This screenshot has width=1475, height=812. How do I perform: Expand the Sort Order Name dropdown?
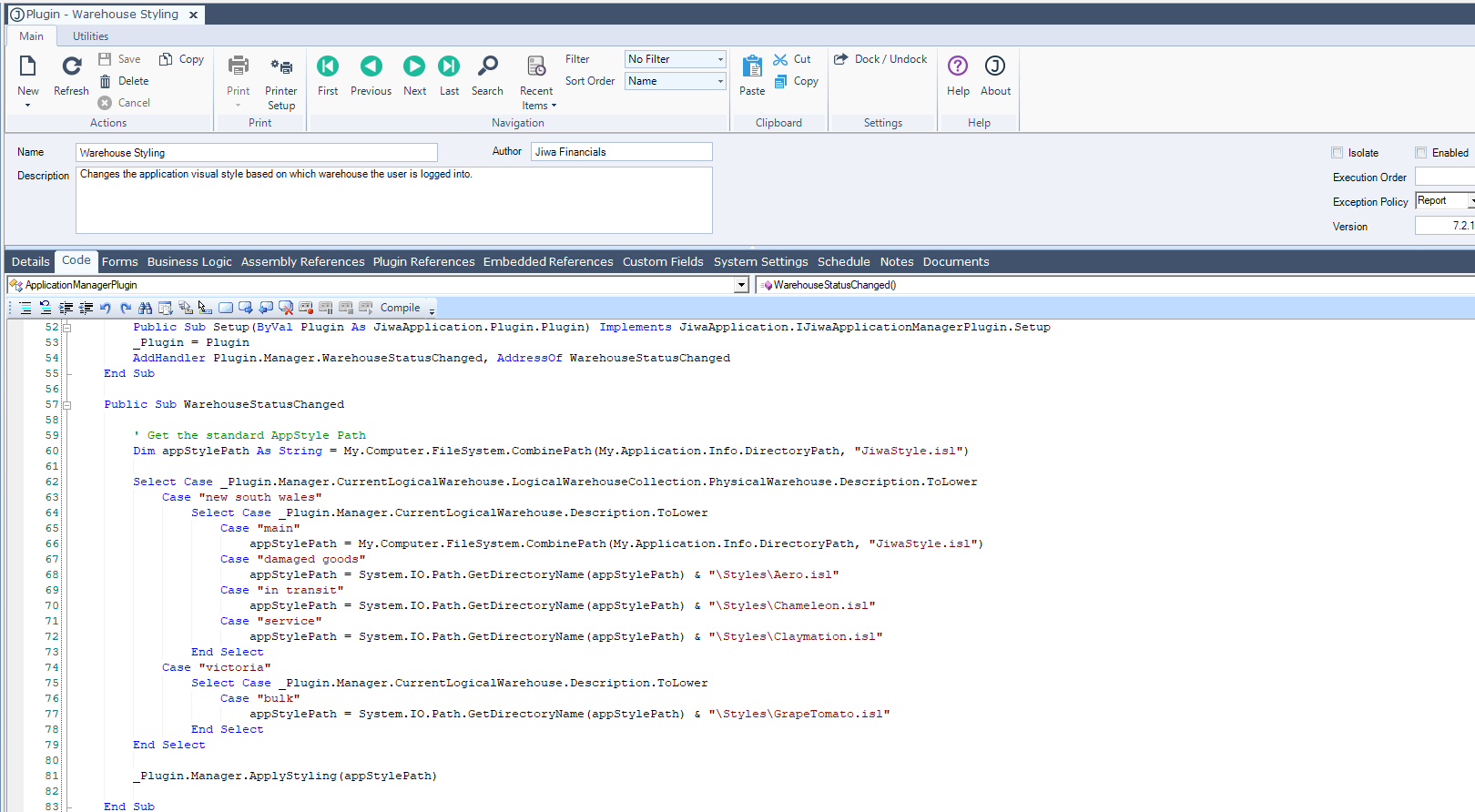720,81
